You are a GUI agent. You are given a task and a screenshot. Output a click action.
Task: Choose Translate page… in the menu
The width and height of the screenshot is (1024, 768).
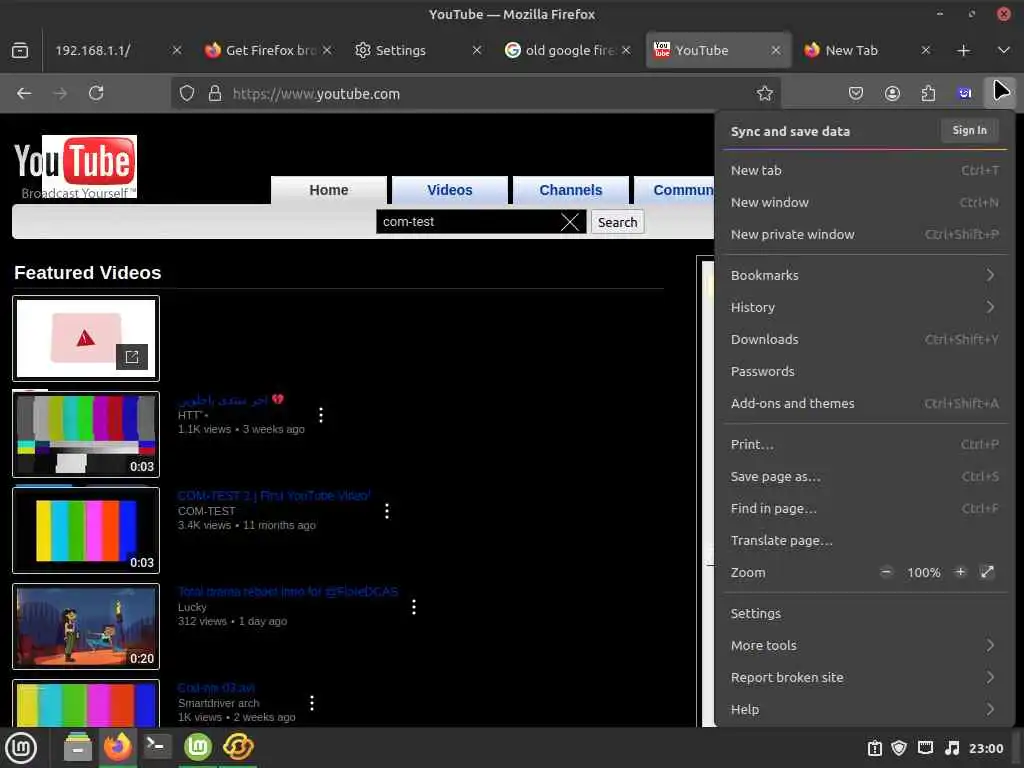(x=865, y=540)
